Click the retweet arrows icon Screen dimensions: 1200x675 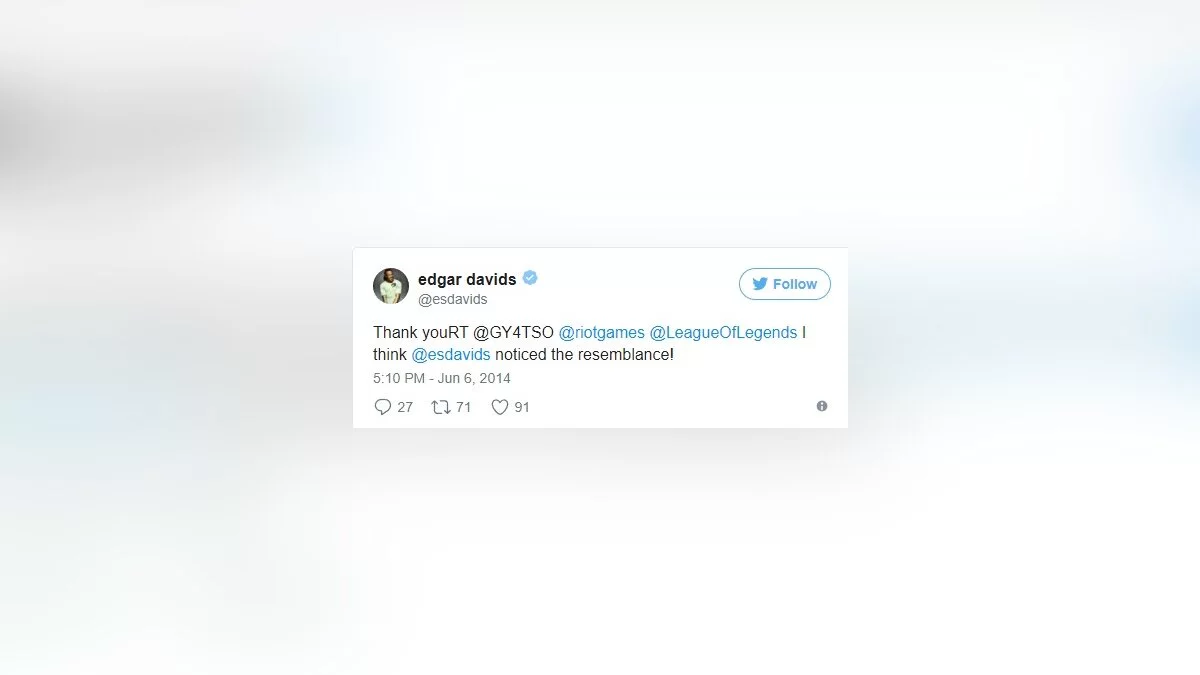pos(440,407)
